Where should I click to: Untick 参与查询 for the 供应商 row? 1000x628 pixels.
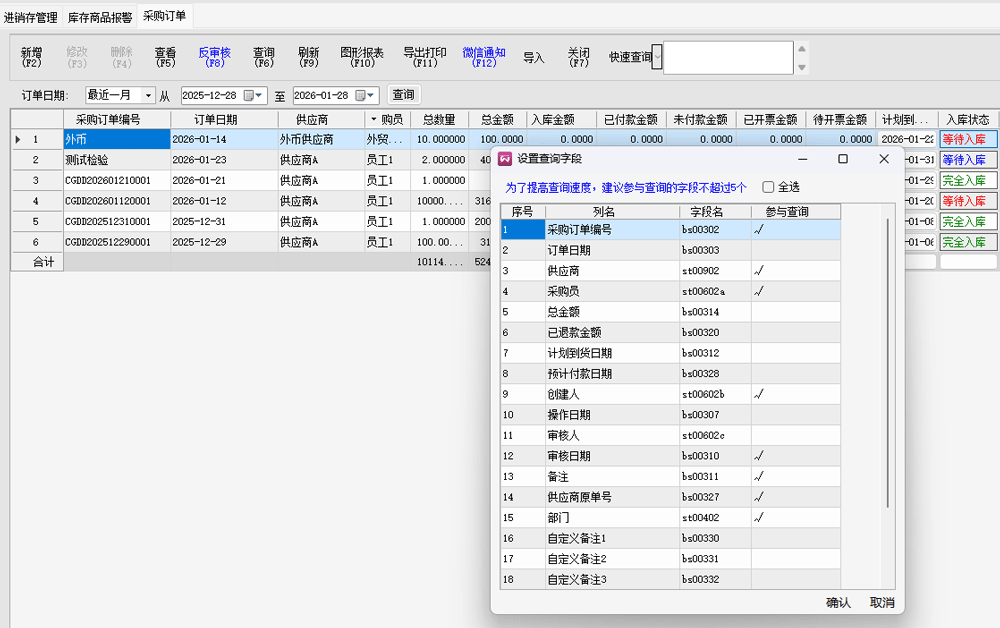(x=795, y=271)
